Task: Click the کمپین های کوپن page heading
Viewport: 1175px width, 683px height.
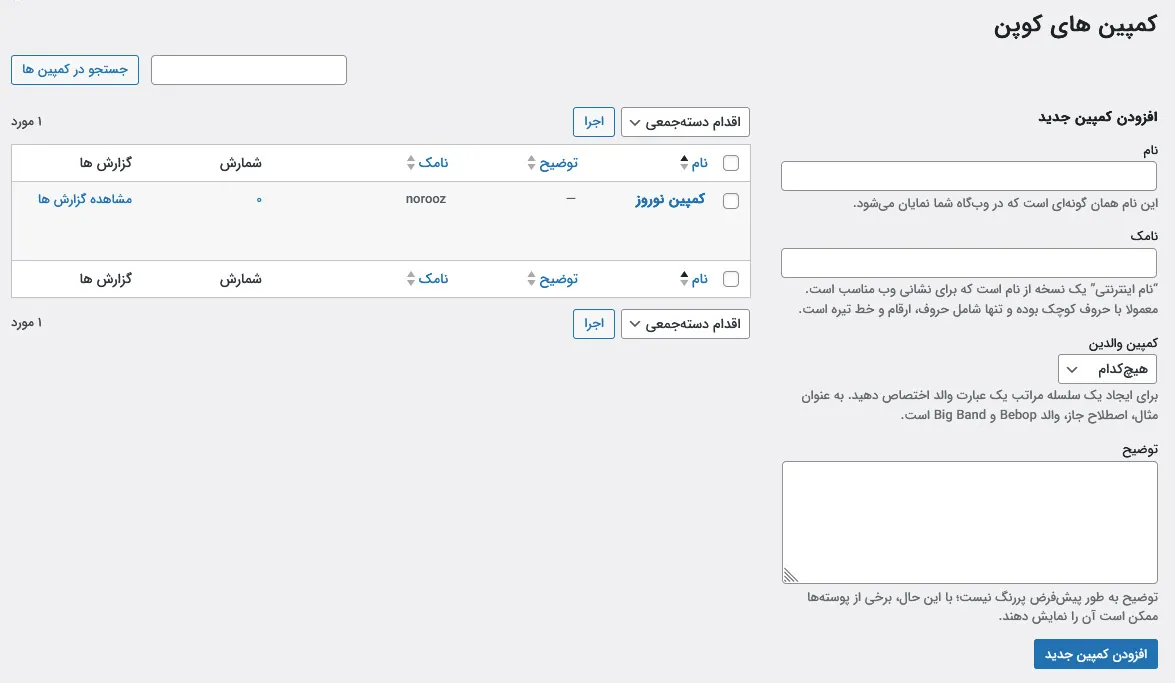Action: (1075, 25)
